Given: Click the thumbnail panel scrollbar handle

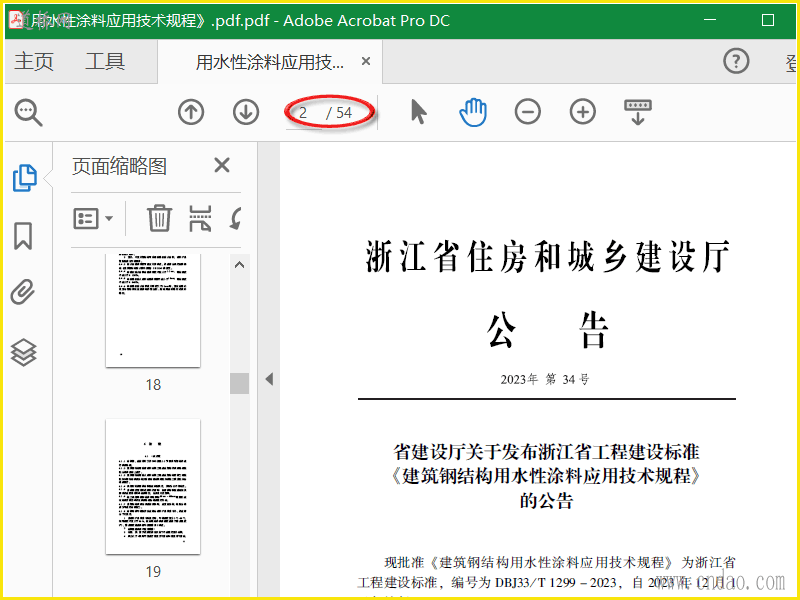Looking at the screenshot, I should (239, 383).
